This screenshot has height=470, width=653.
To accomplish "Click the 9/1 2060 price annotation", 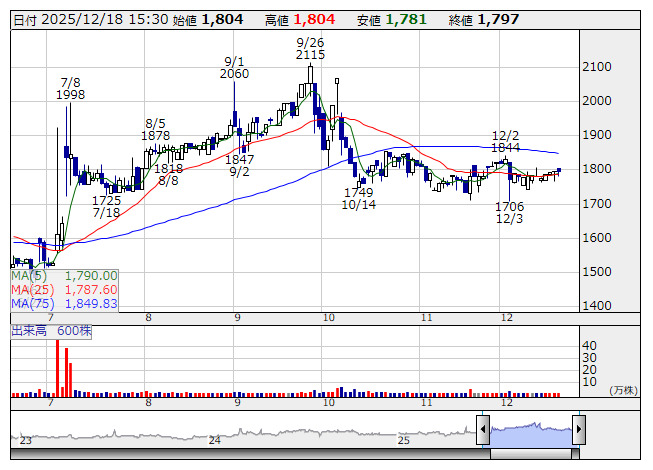I will (234, 68).
